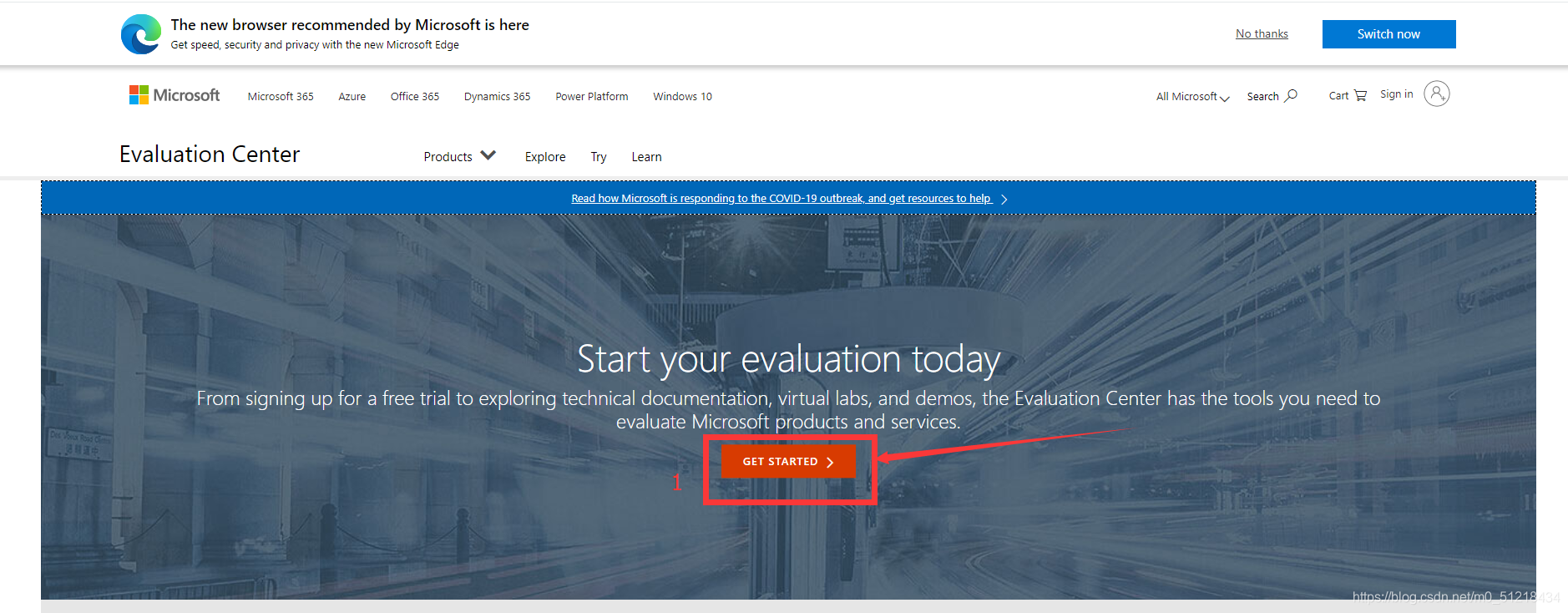Dismiss banner with No thanks link
The width and height of the screenshot is (1568, 613).
pos(1262,34)
